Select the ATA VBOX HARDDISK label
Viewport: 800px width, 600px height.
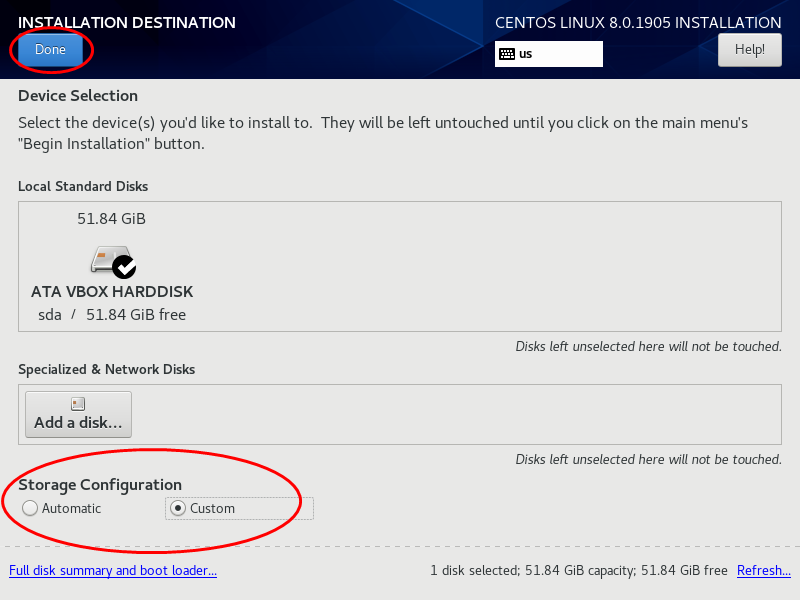click(112, 292)
